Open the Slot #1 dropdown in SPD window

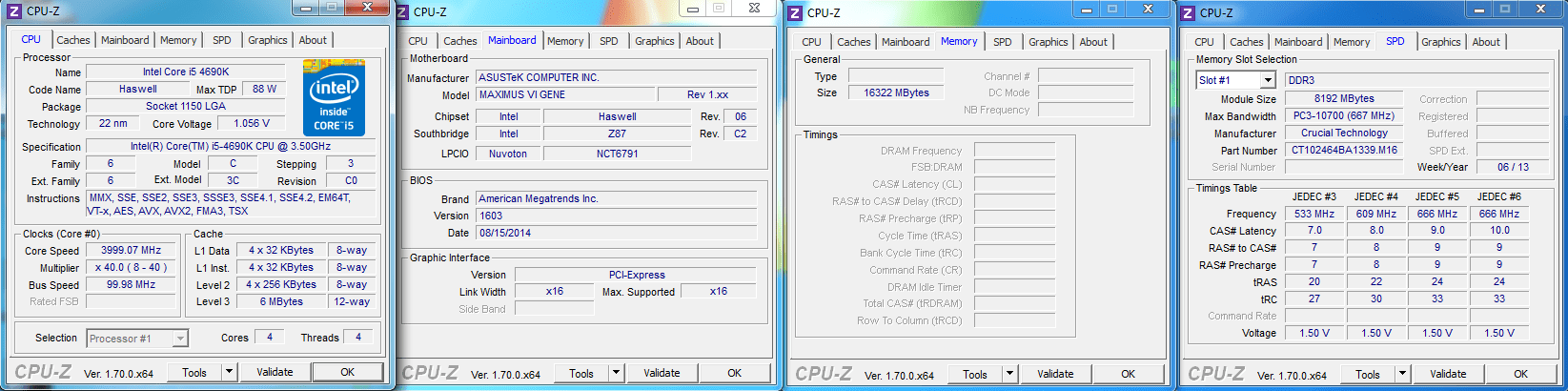click(1267, 80)
